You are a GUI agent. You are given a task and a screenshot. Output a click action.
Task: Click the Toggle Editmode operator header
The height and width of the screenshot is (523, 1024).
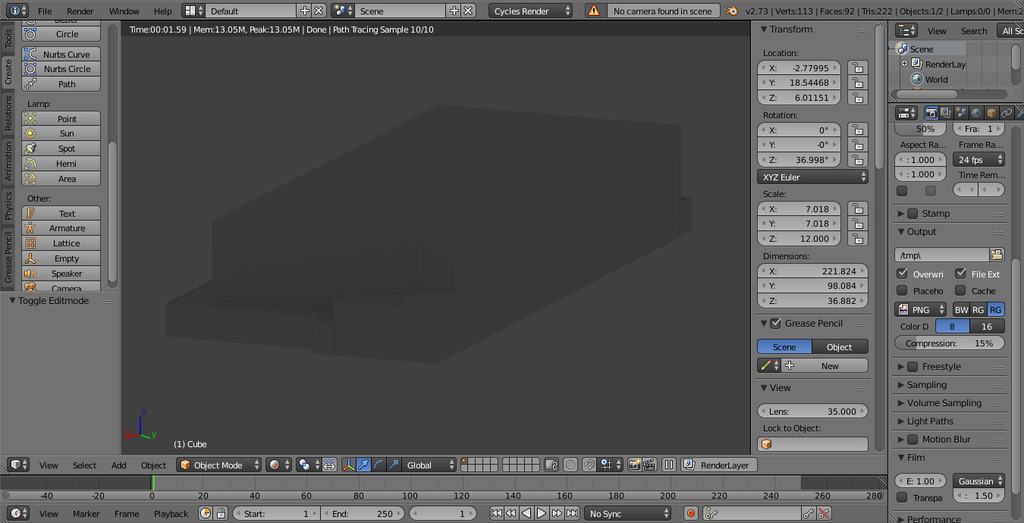54,300
